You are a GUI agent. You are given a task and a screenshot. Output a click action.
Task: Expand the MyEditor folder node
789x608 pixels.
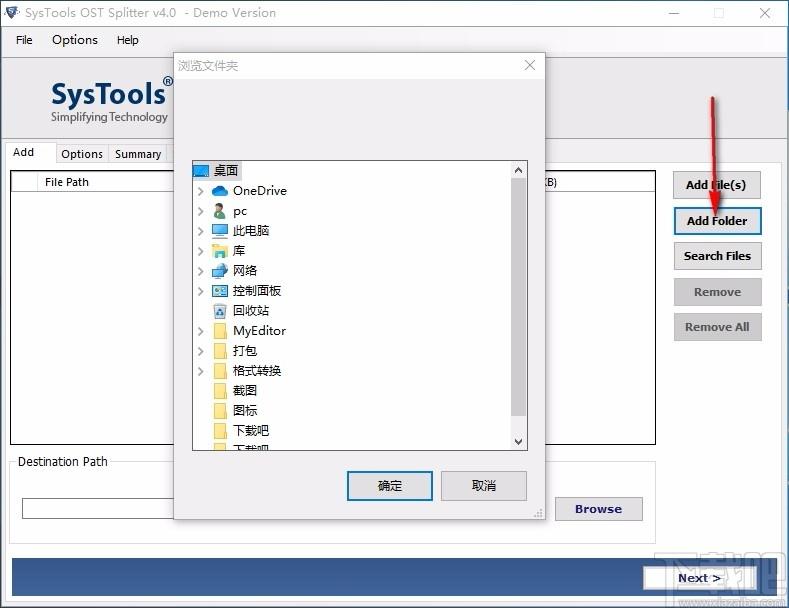[201, 331]
